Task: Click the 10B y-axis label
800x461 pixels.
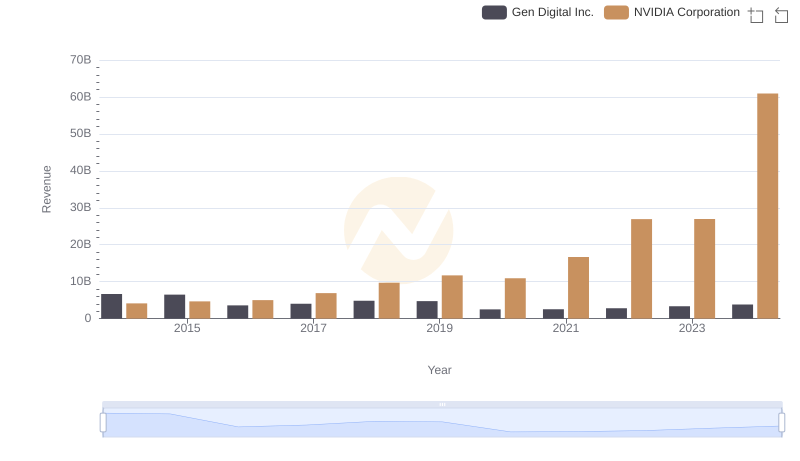Action: coord(81,281)
